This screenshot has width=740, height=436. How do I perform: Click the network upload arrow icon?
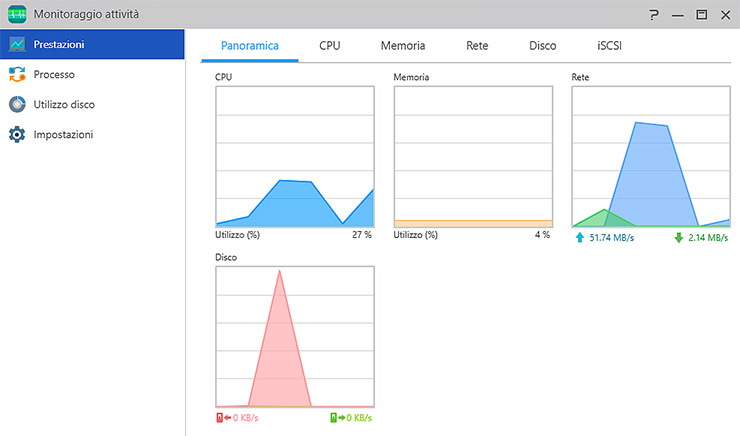(x=580, y=238)
